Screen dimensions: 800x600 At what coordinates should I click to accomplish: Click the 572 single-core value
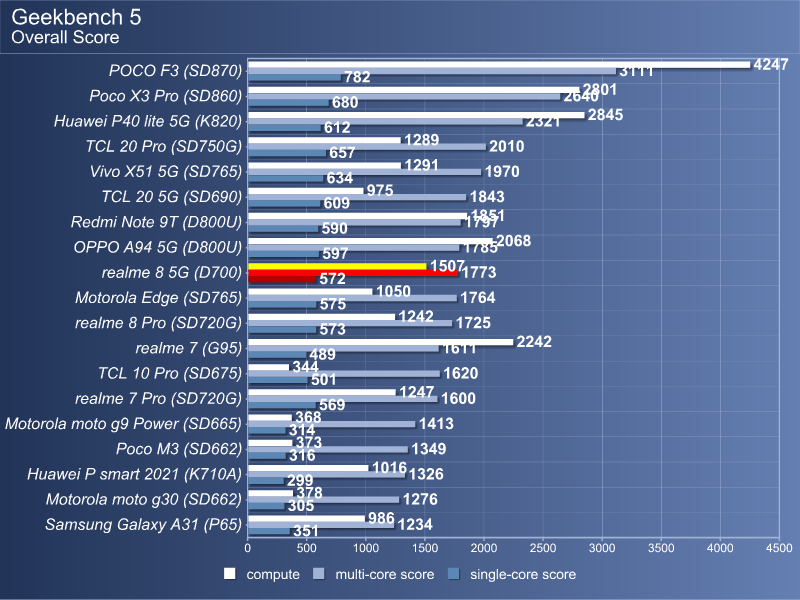click(333, 279)
